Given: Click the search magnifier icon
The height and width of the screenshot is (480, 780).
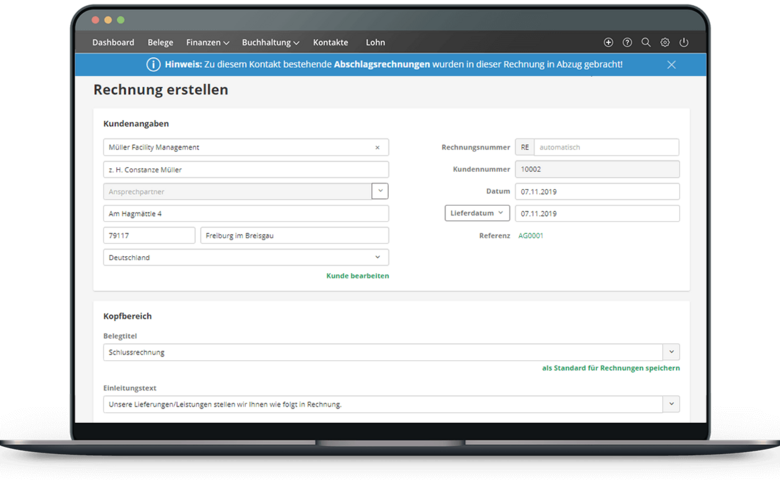Looking at the screenshot, I should coord(646,43).
